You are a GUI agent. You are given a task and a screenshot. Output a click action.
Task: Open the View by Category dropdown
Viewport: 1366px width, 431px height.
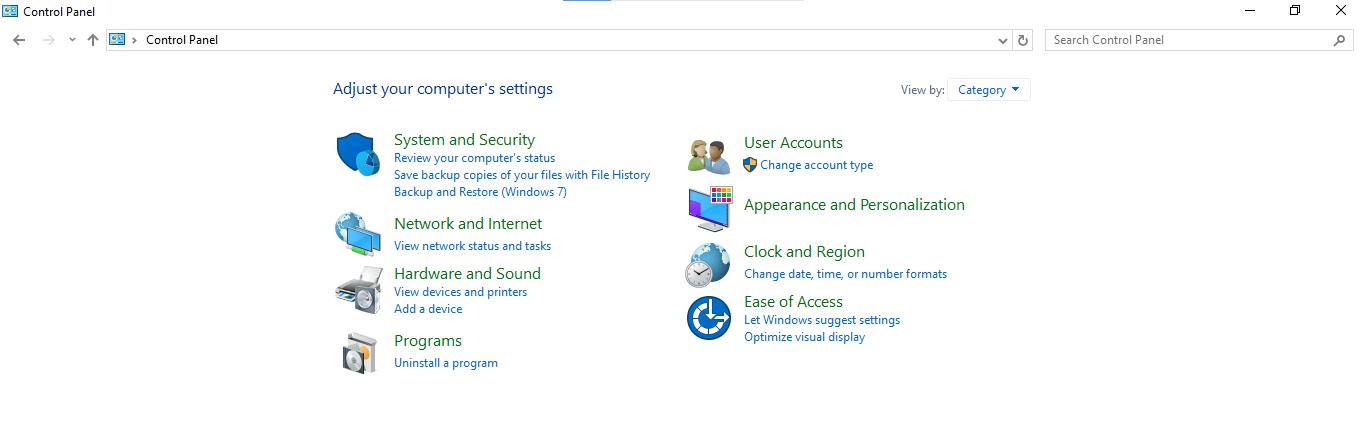(988, 90)
